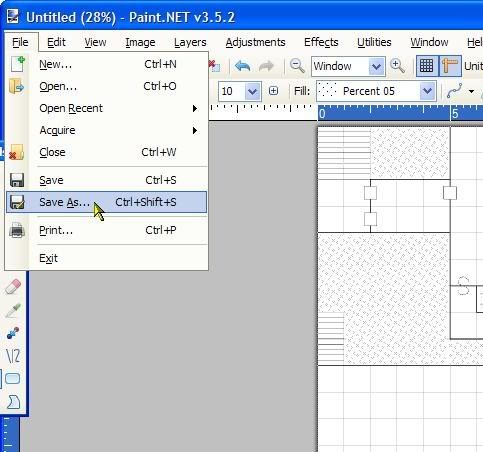The height and width of the screenshot is (452, 483).
Task: Expand the Open Recent submenu
Action: click(x=107, y=108)
